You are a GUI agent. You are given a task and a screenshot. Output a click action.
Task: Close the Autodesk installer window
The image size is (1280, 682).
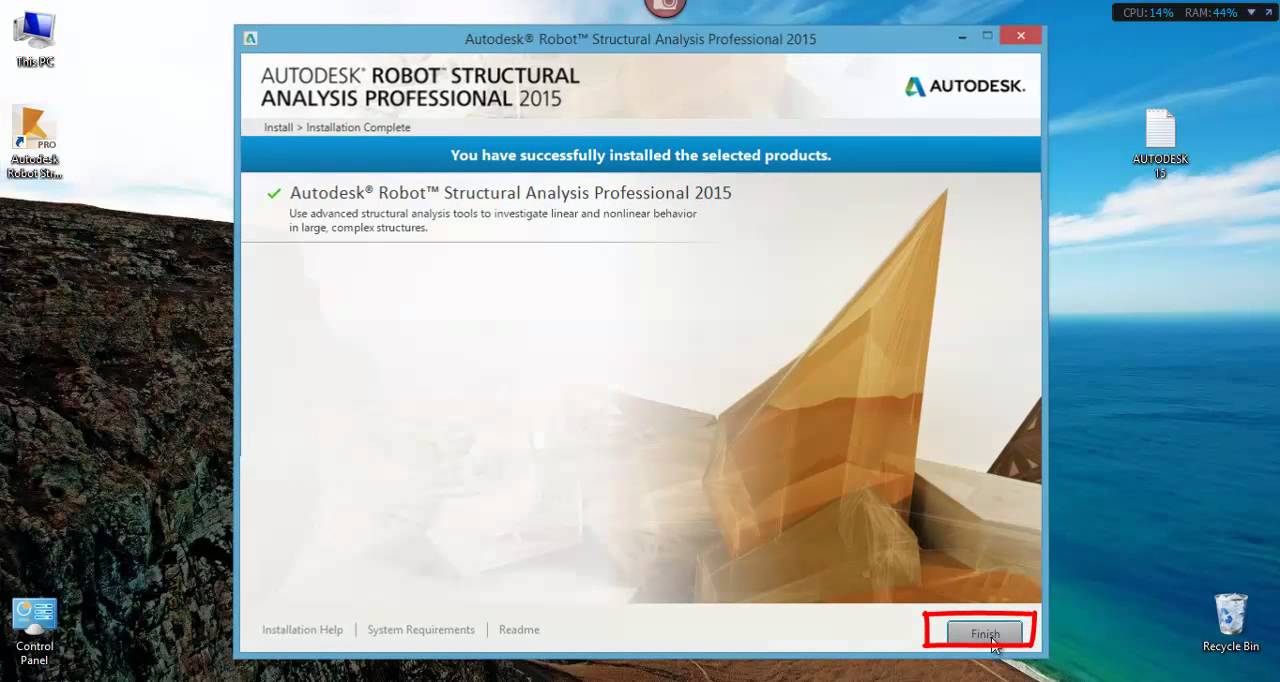point(1020,36)
